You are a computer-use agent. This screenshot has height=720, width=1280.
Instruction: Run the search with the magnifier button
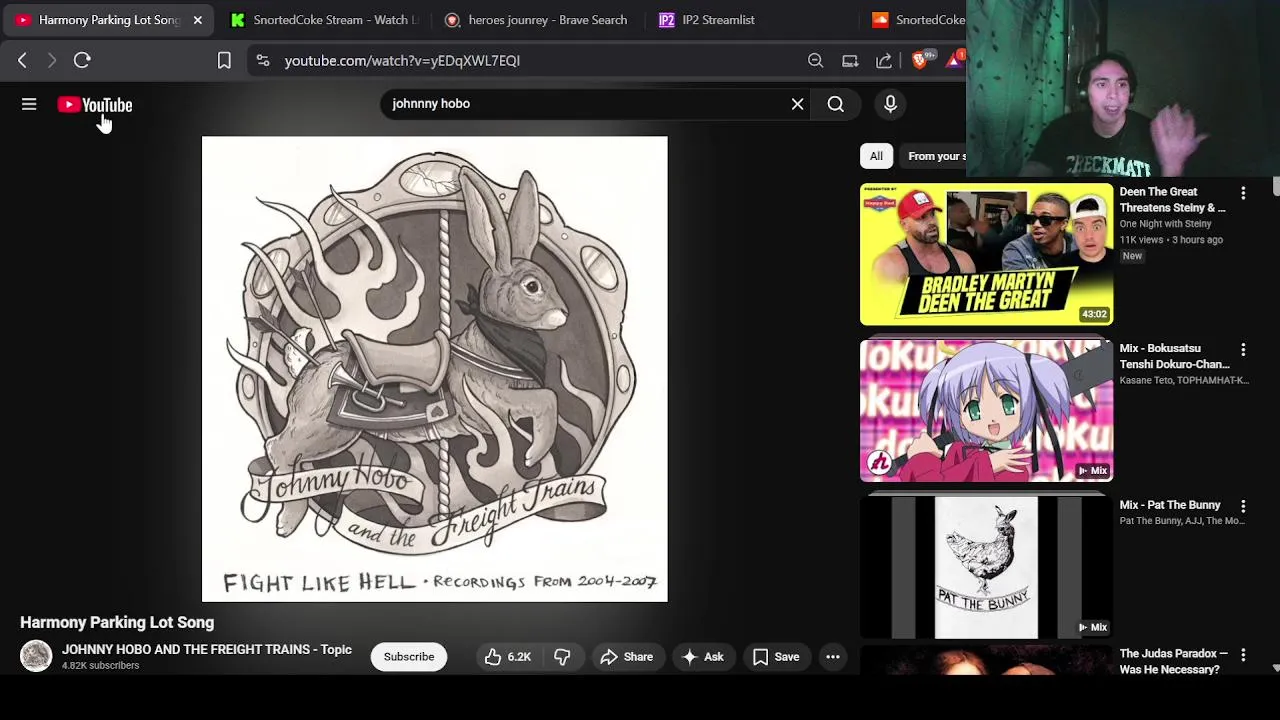836,104
